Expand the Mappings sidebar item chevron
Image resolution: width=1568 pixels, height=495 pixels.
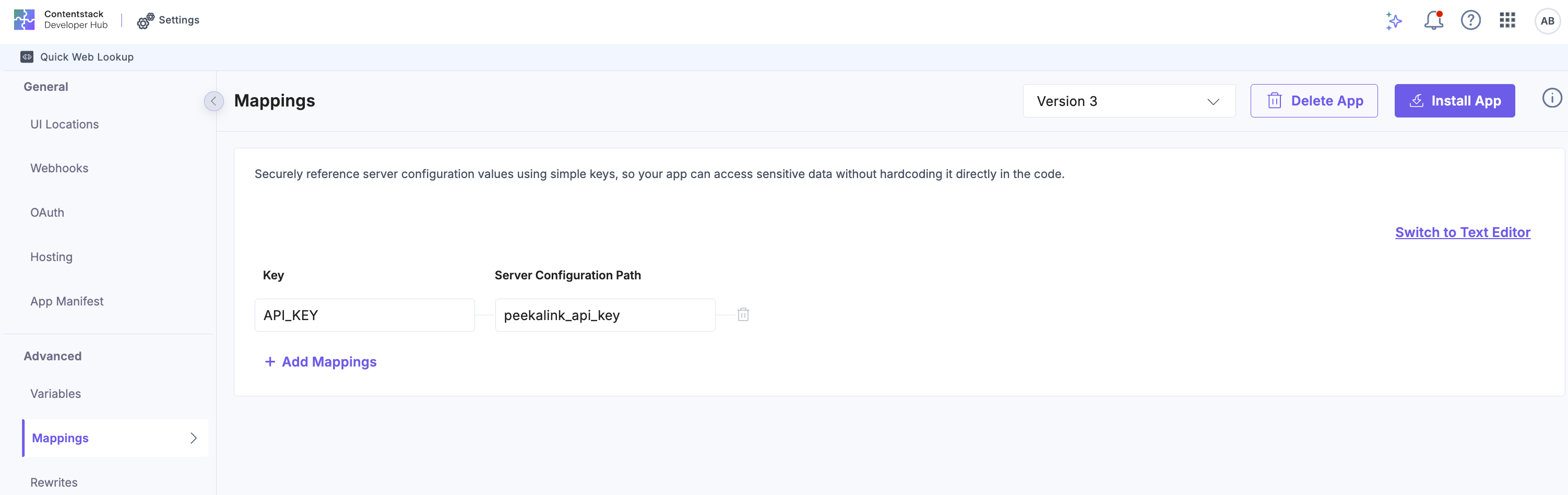[x=194, y=439]
